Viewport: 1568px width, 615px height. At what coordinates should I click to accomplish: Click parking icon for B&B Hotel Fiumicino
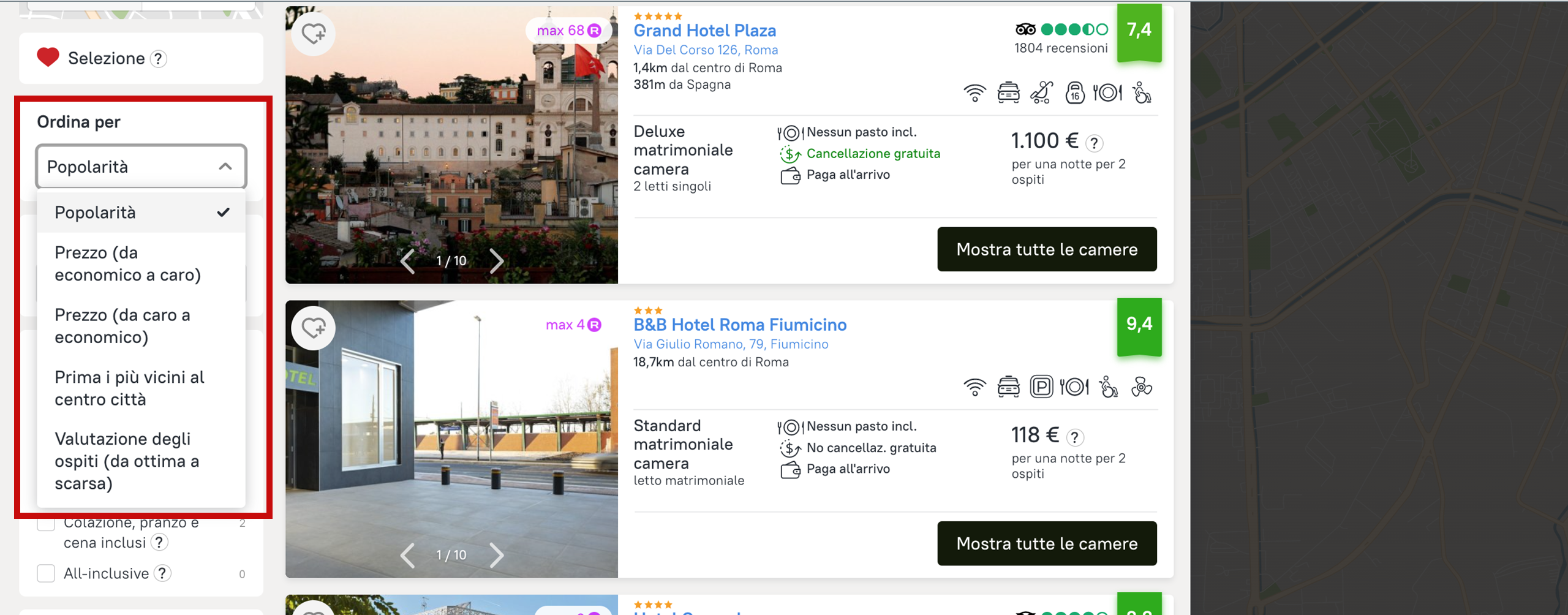point(1041,387)
